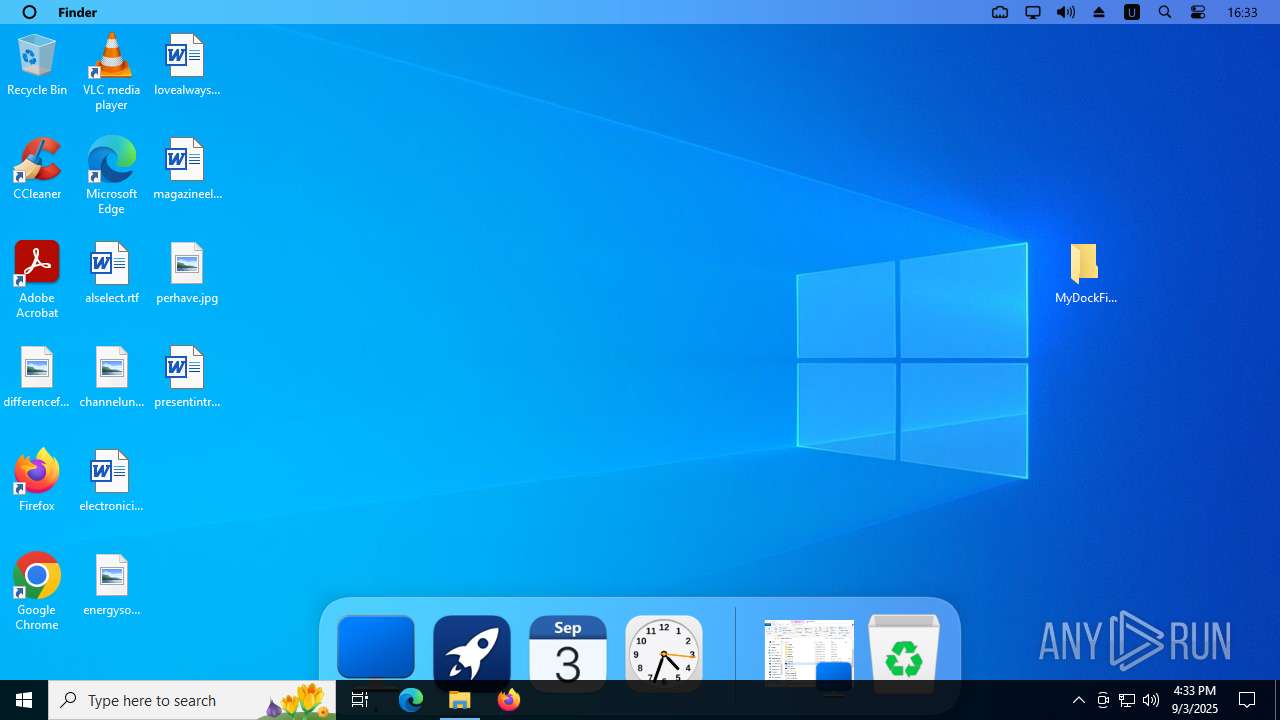Open Microsoft Edge from the taskbar

411,700
